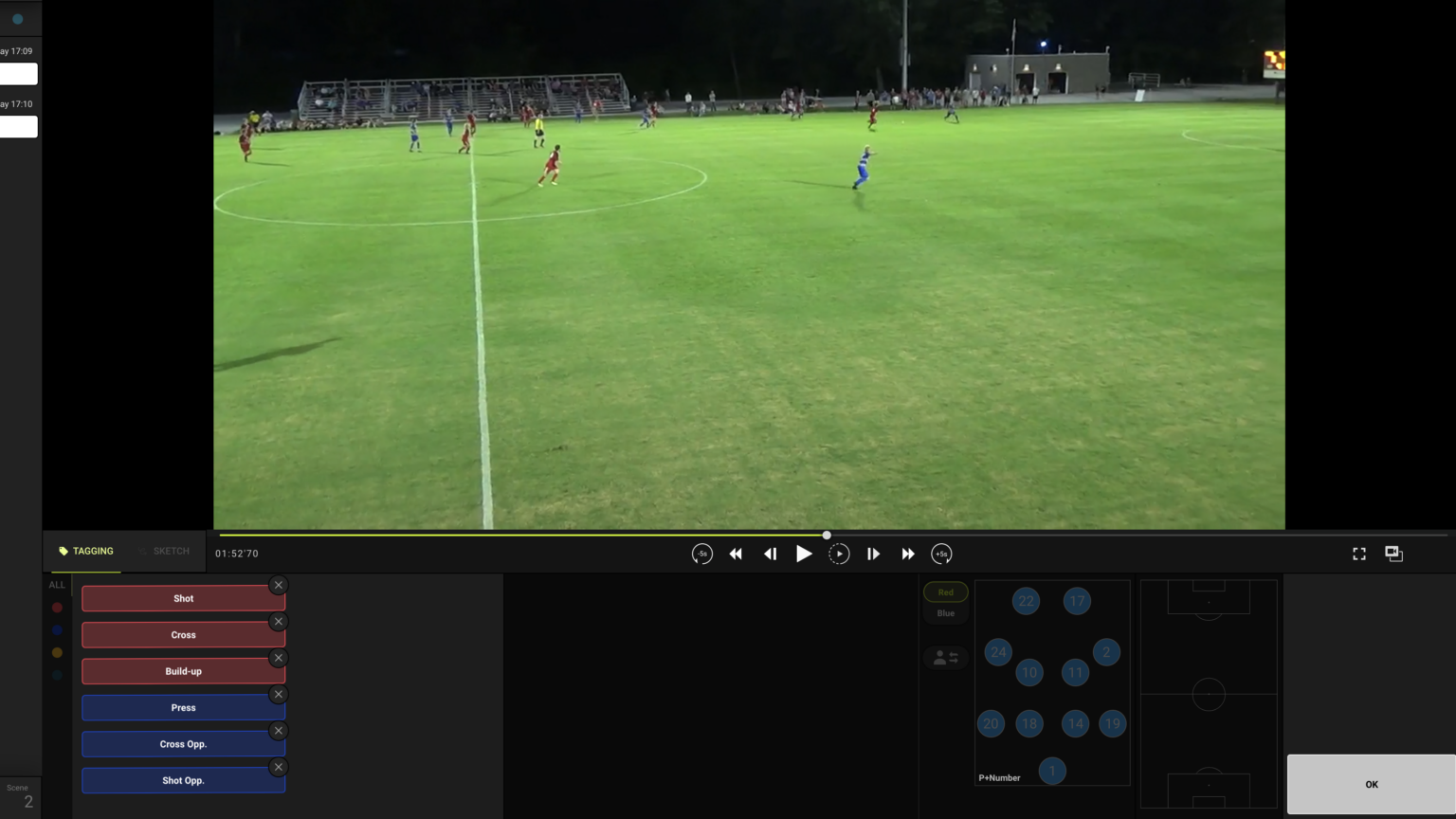Select player number 10
Viewport: 1456px width, 819px height.
(1029, 673)
